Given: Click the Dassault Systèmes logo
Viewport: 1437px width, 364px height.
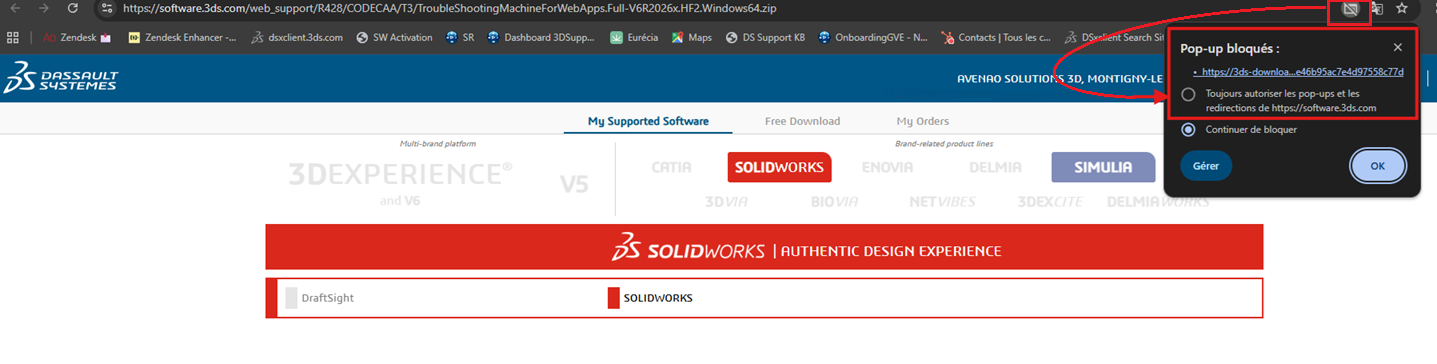Looking at the screenshot, I should click(60, 77).
